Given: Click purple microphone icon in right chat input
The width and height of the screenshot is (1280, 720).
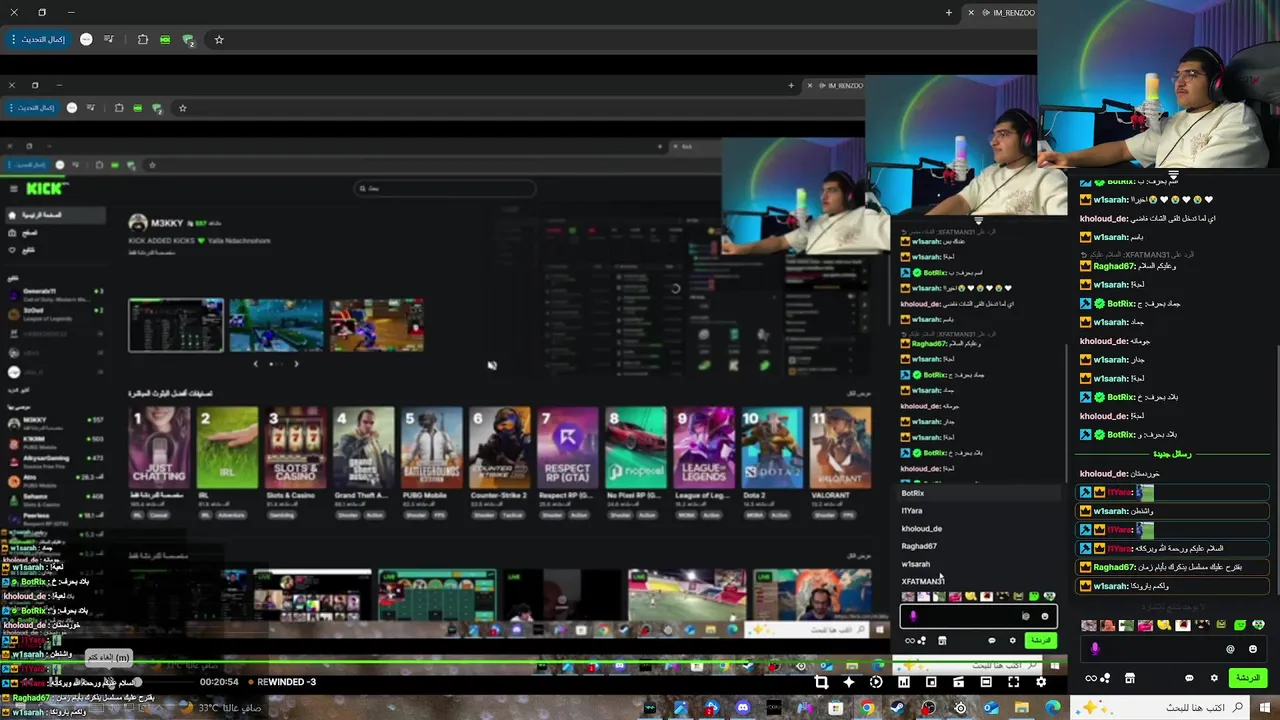Looking at the screenshot, I should point(1095,649).
